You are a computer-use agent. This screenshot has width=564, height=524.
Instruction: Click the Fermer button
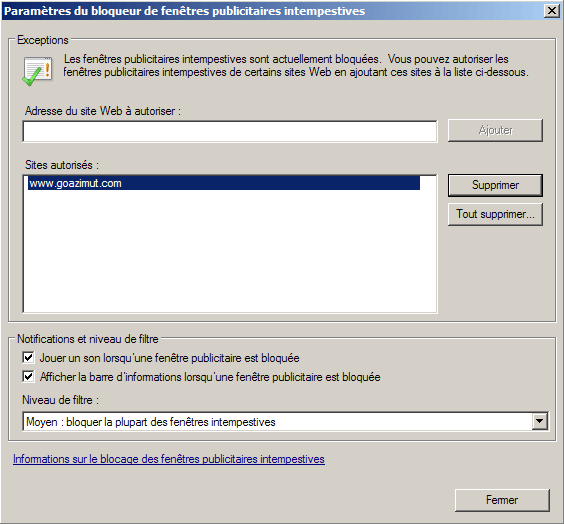click(502, 500)
